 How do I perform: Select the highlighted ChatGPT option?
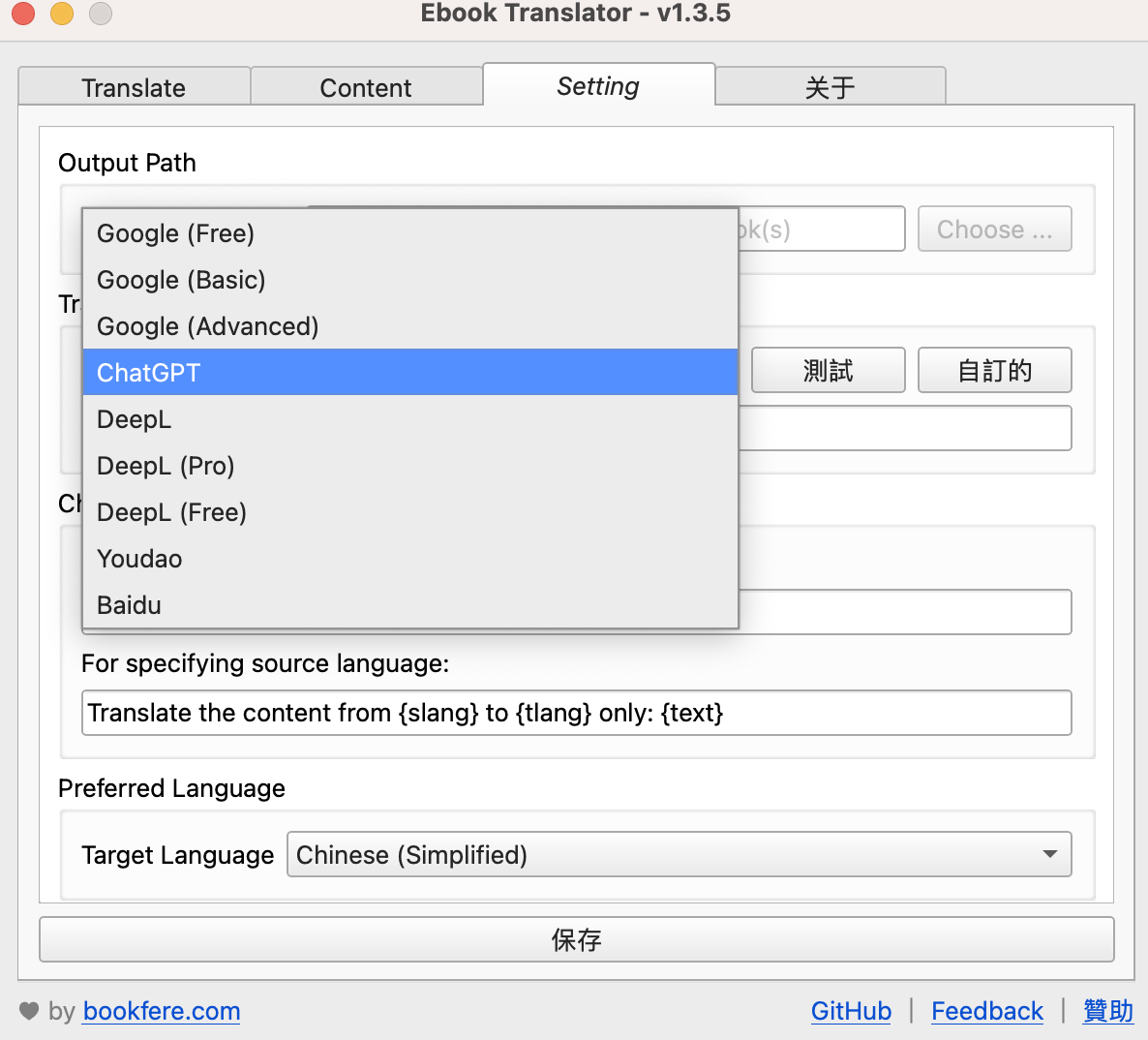148,373
